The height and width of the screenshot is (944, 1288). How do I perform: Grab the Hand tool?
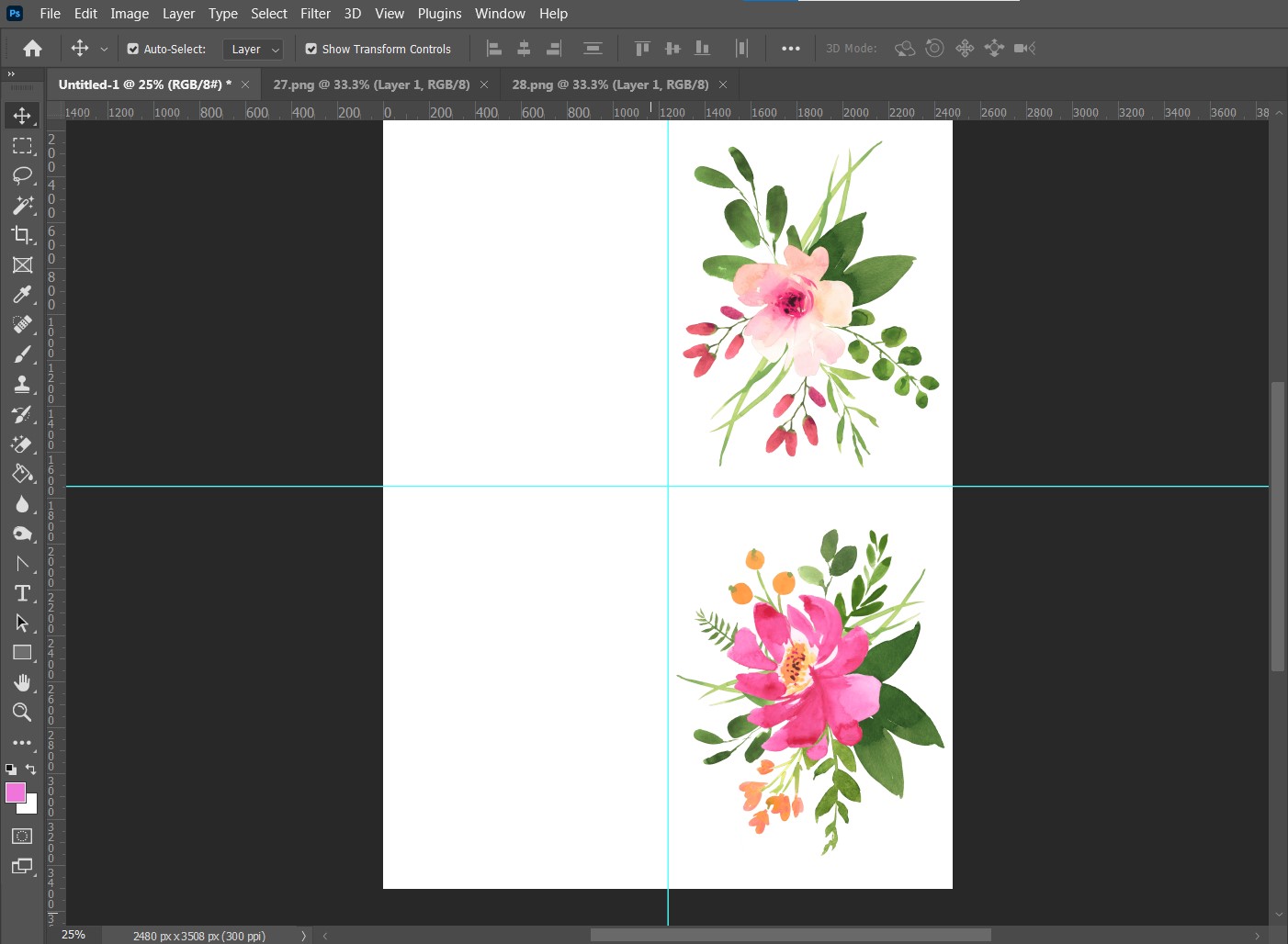[23, 682]
